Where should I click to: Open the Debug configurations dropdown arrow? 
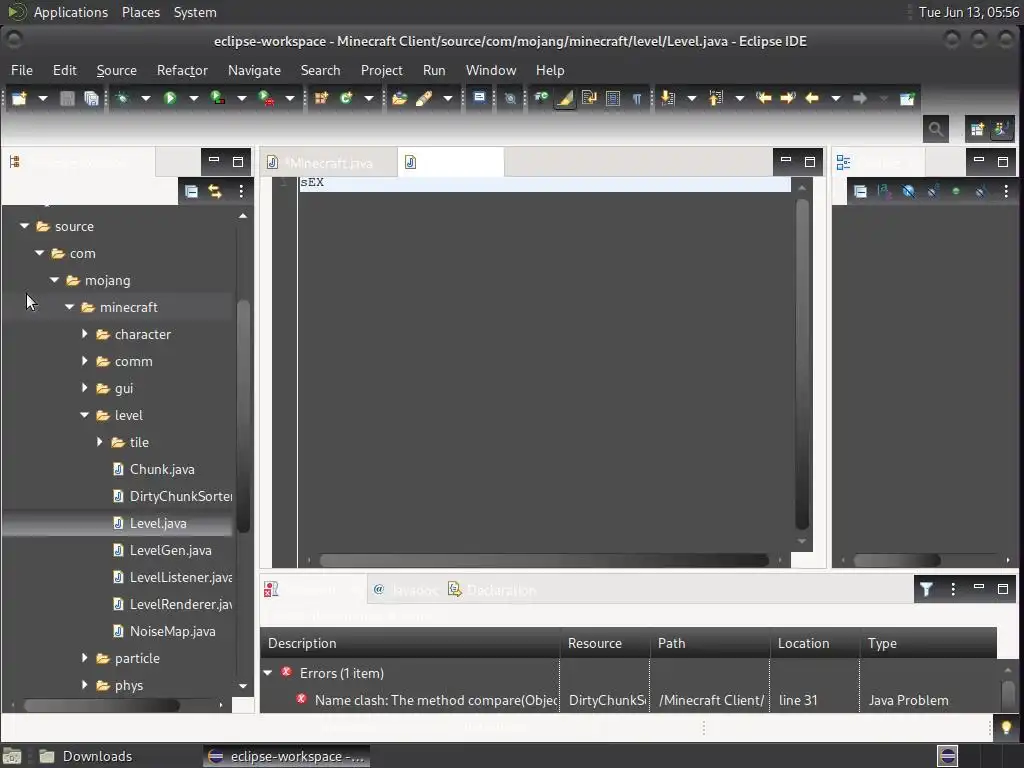(x=146, y=98)
